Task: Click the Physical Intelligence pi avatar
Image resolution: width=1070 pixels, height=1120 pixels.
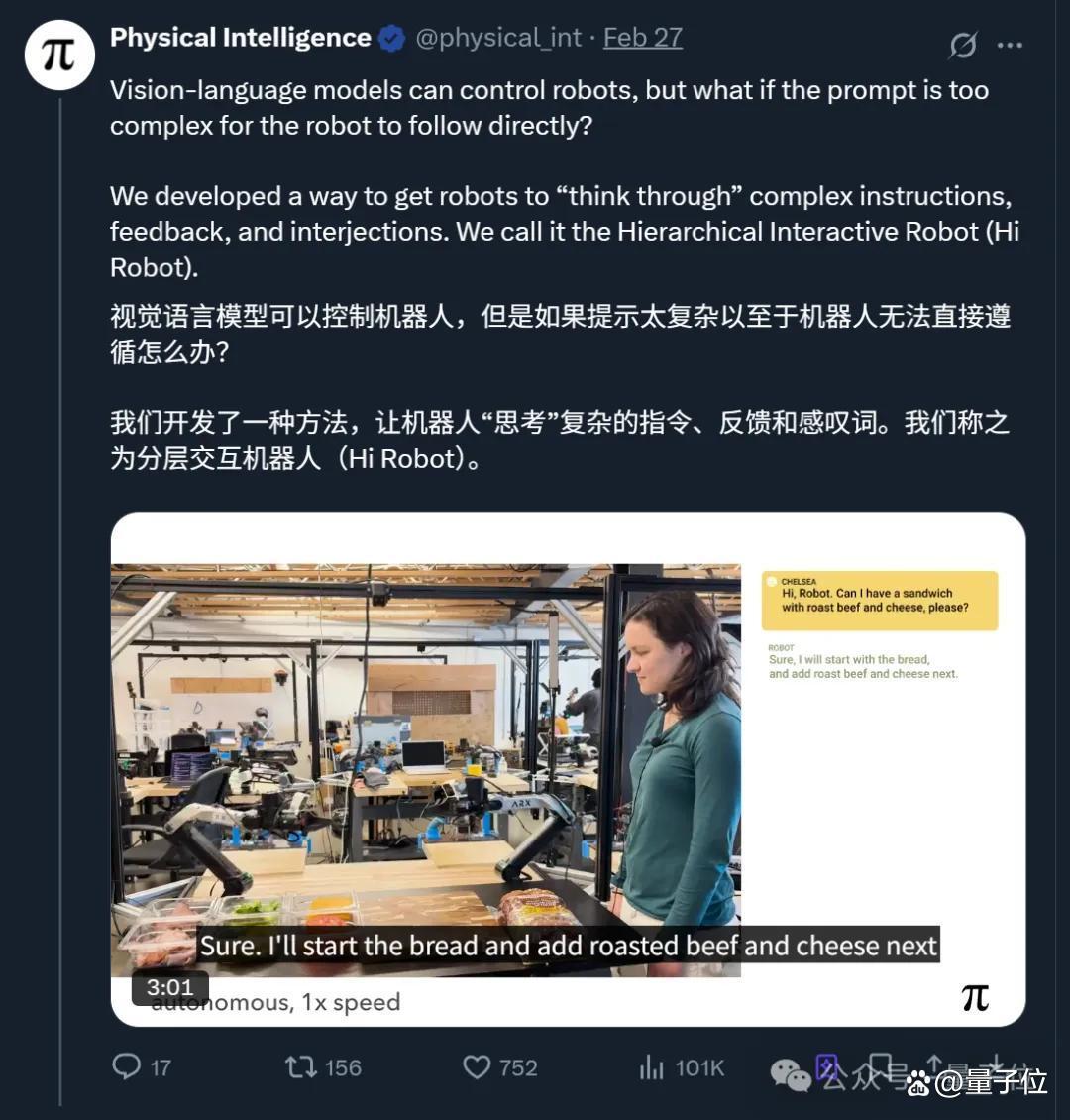Action: click(x=59, y=55)
